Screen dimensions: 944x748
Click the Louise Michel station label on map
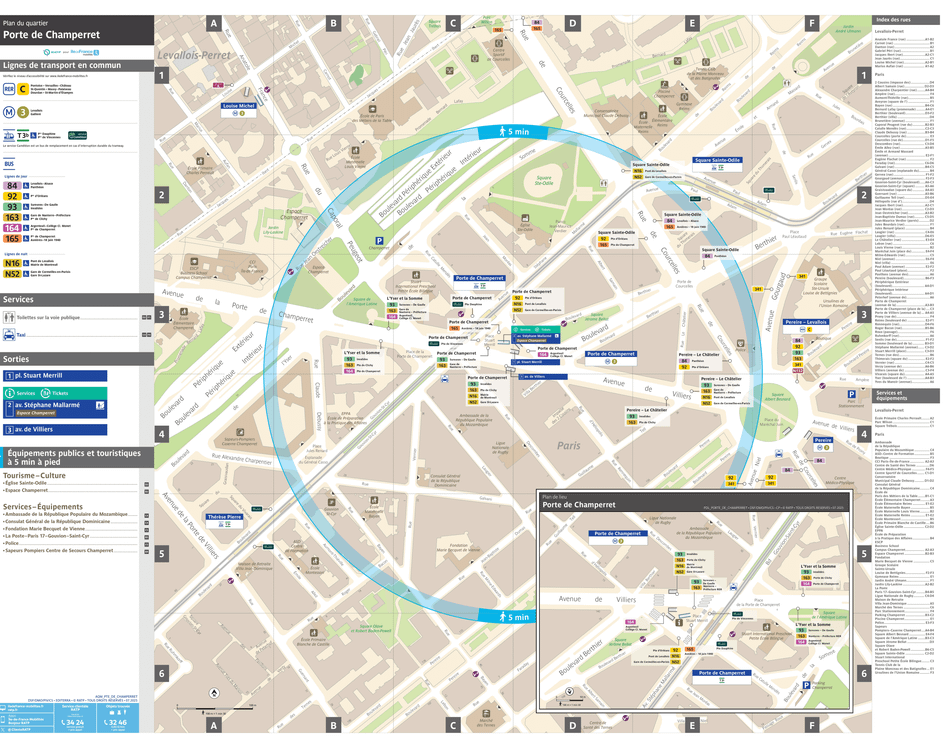point(239,105)
